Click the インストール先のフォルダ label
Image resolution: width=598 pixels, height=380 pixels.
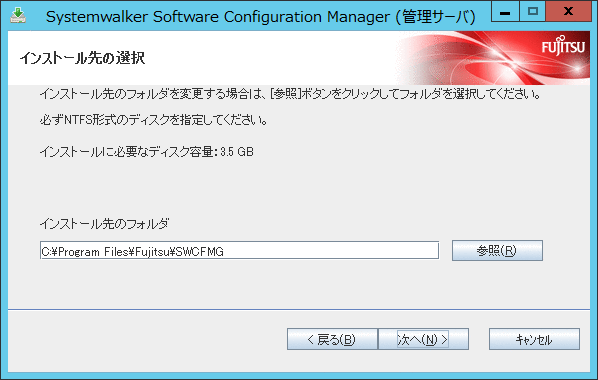tap(104, 224)
